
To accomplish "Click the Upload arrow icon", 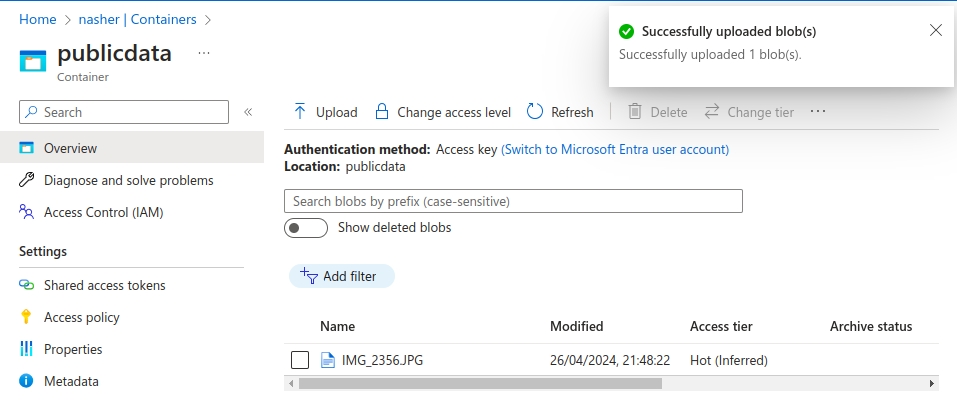I will pyautogui.click(x=300, y=112).
